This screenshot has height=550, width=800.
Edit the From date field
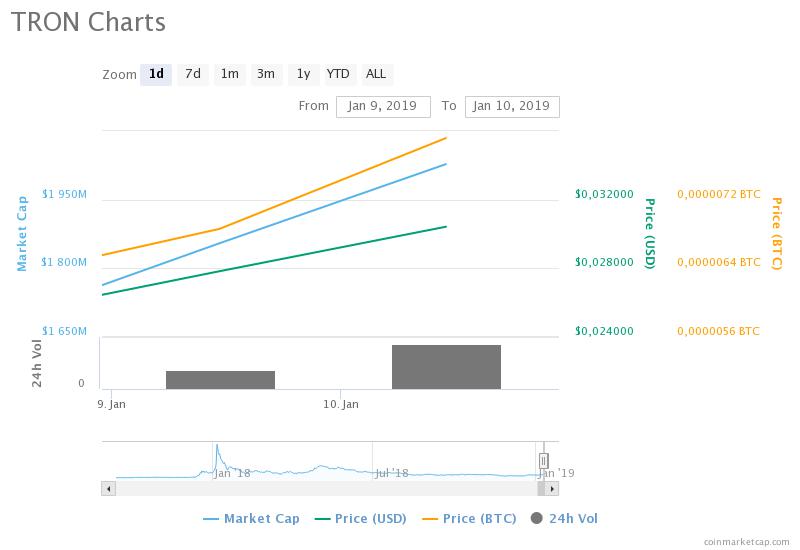383,107
